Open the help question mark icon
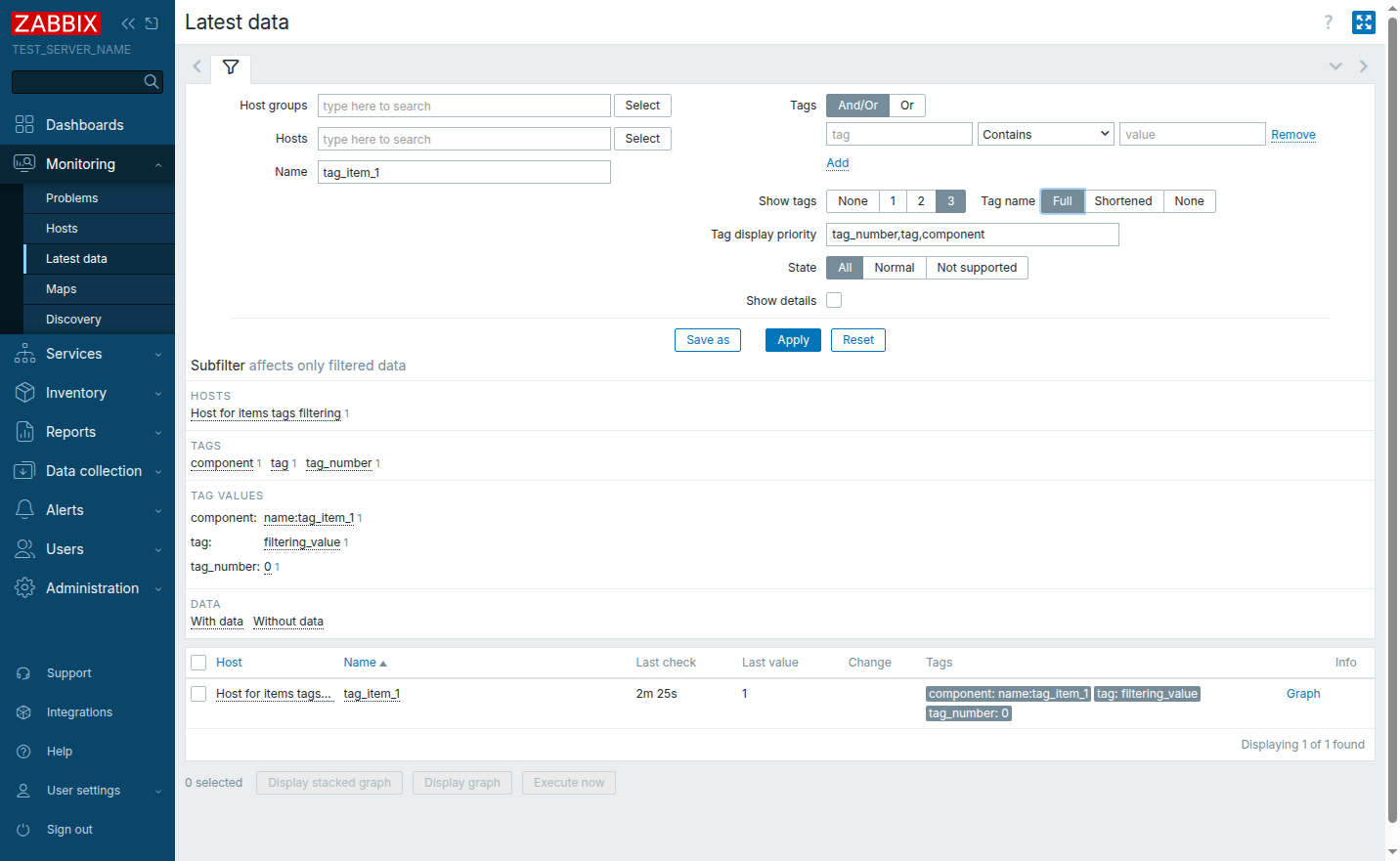 point(1328,22)
